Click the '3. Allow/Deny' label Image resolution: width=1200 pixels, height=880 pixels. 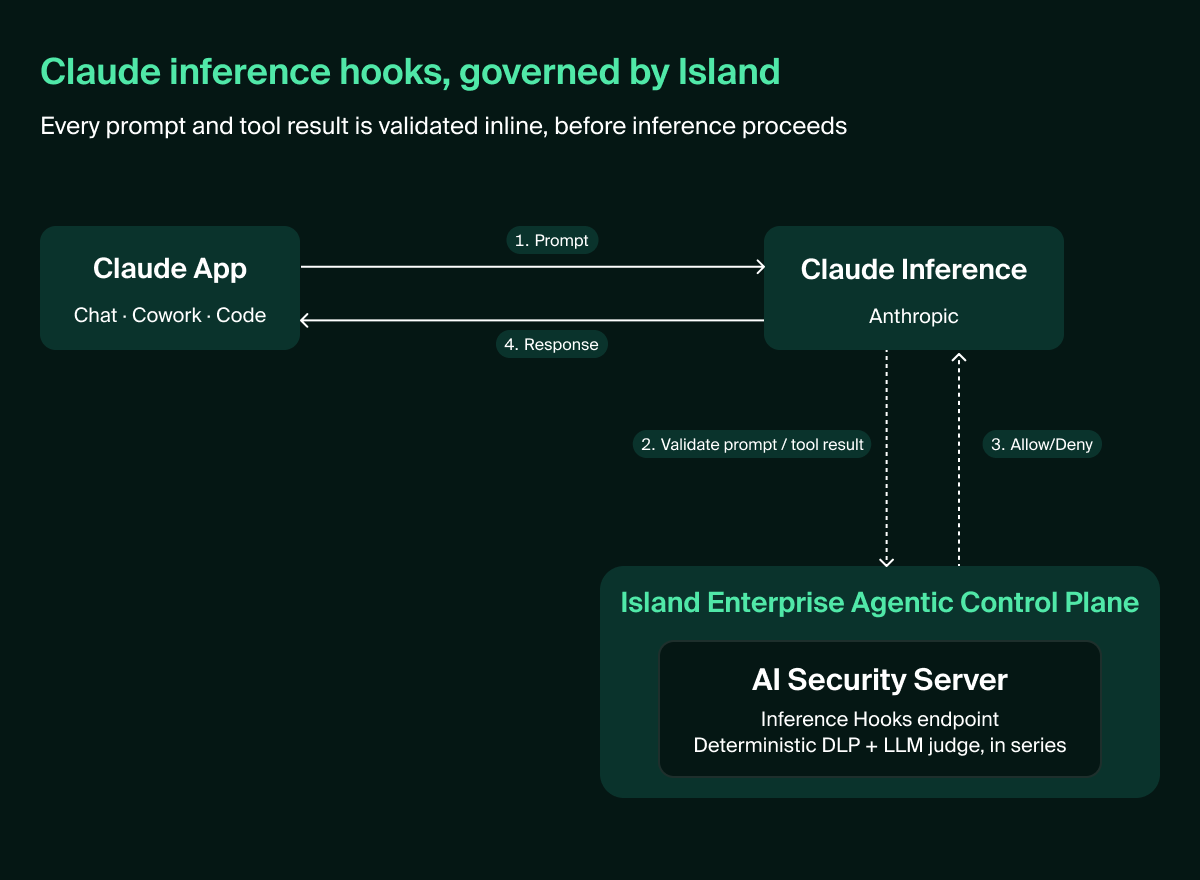(x=1041, y=444)
